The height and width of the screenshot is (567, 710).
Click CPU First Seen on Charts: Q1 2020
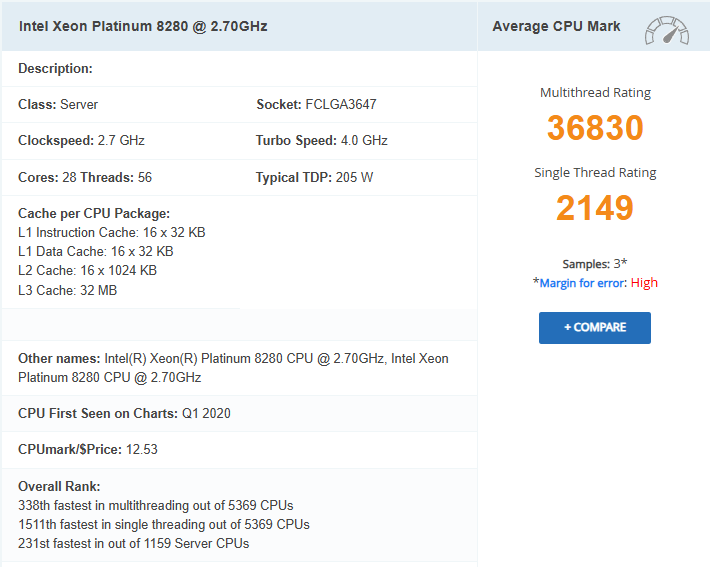coord(124,413)
